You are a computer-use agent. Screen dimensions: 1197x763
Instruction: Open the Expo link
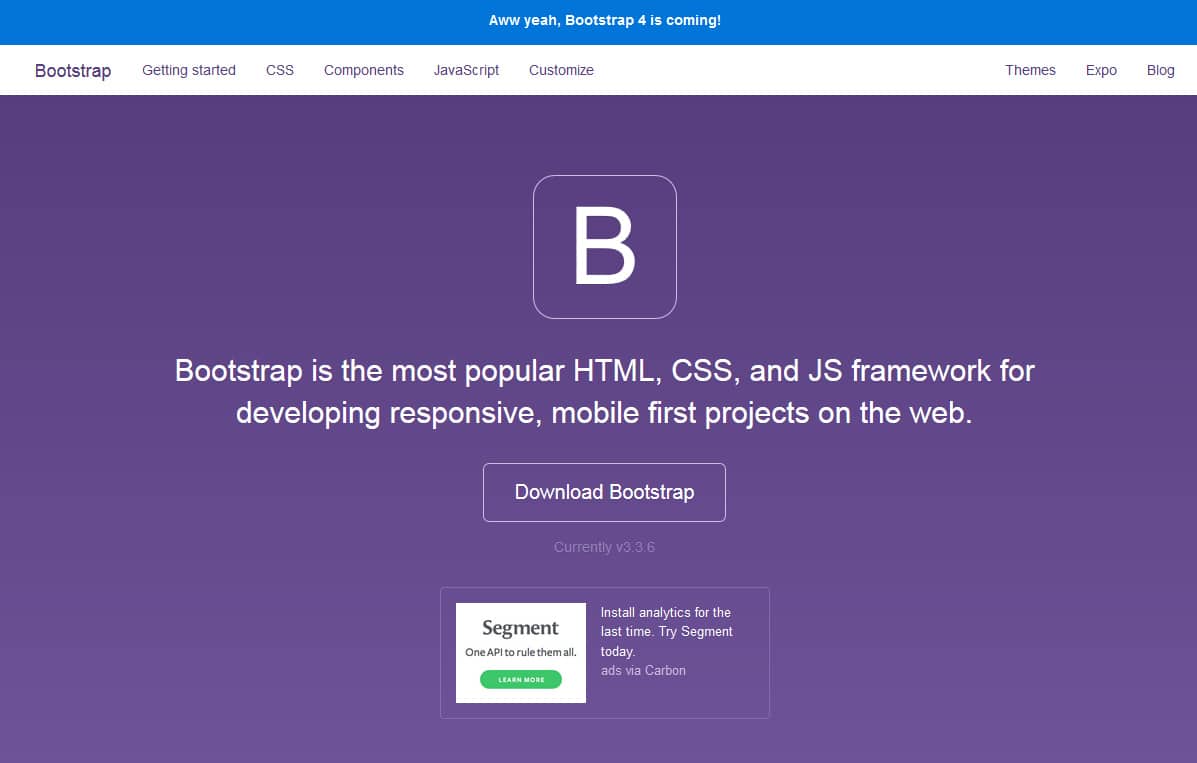click(1101, 70)
